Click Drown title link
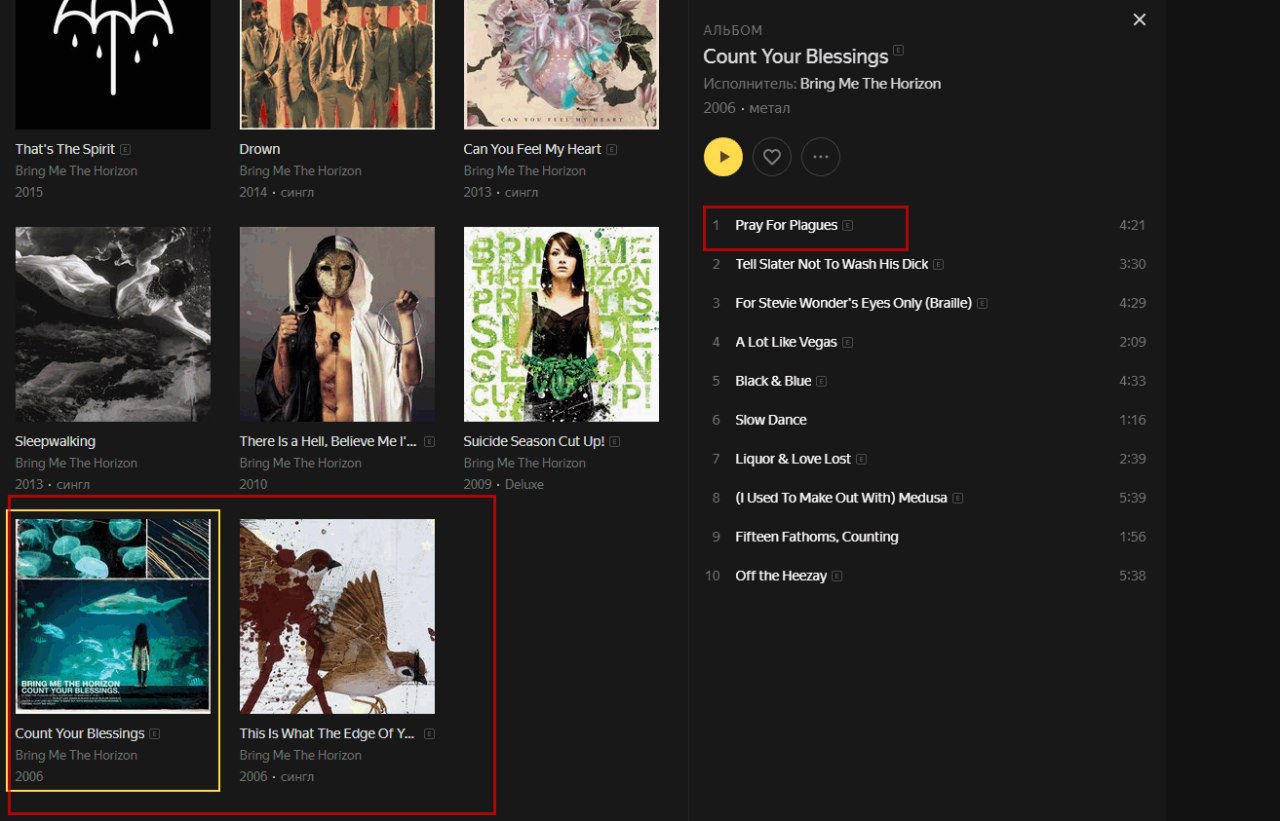Screen dimensions: 1280x821 [260, 149]
